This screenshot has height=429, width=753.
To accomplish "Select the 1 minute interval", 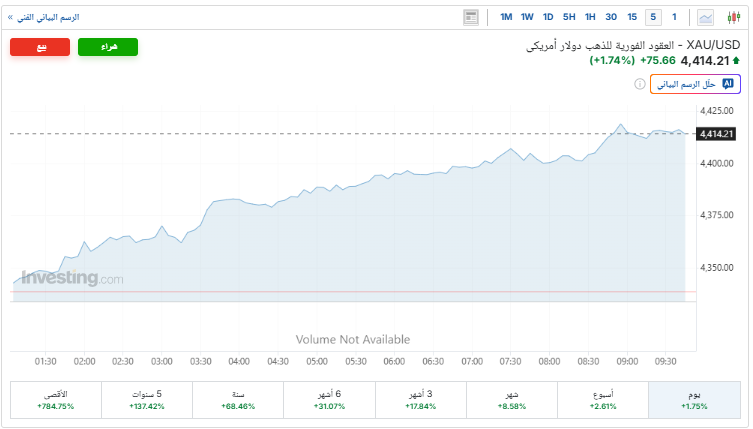I will coord(674,17).
